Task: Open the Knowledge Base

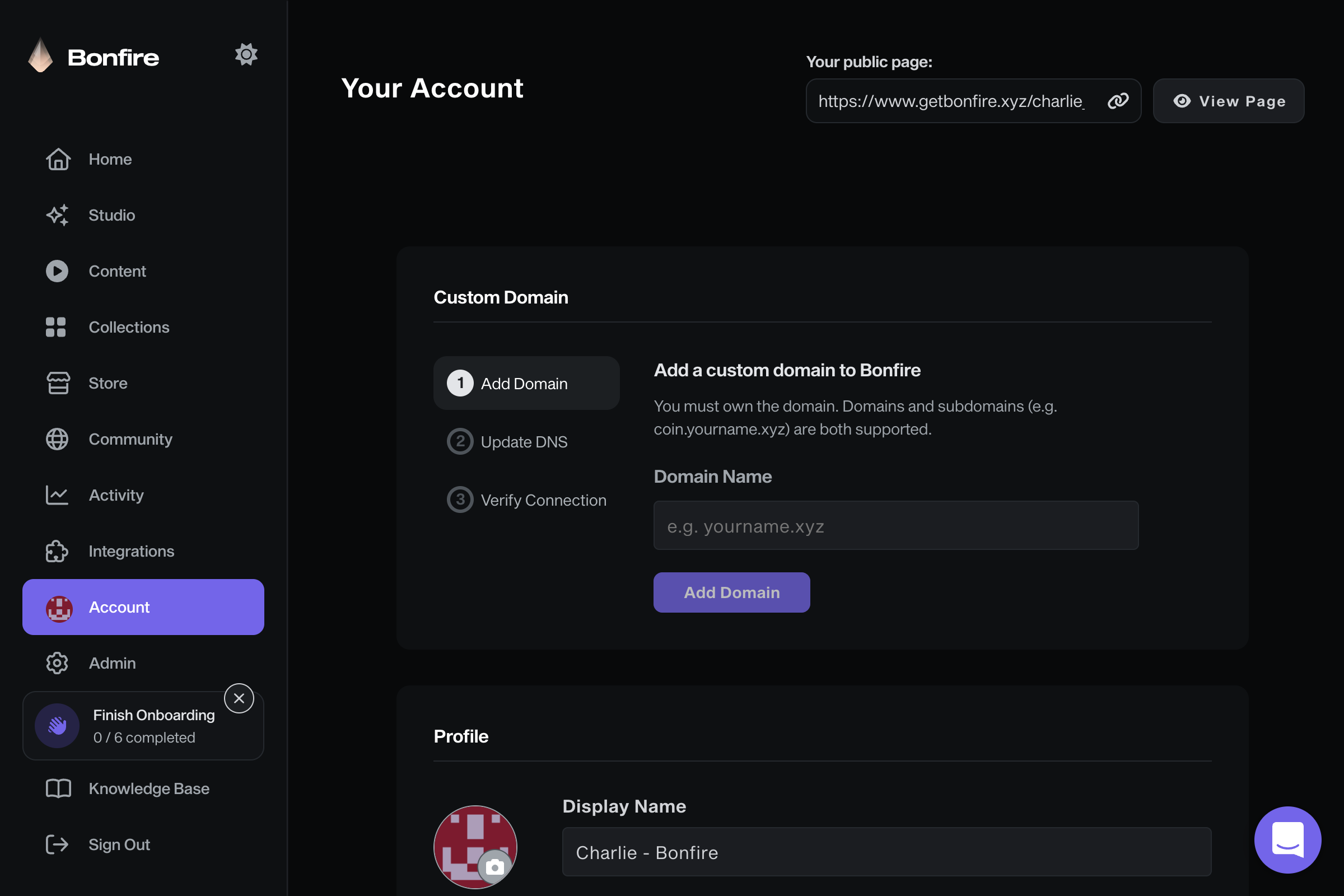Action: coord(143,788)
